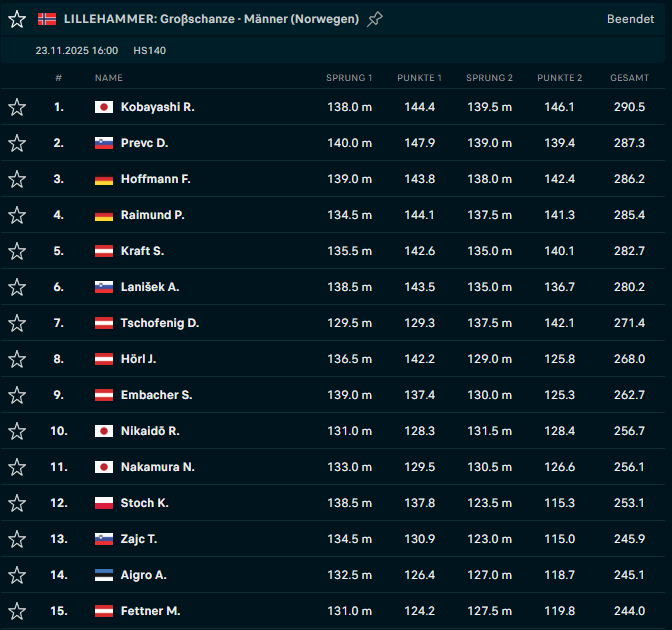
Task: Click the SPRUNG 1 column header
Action: pos(349,78)
